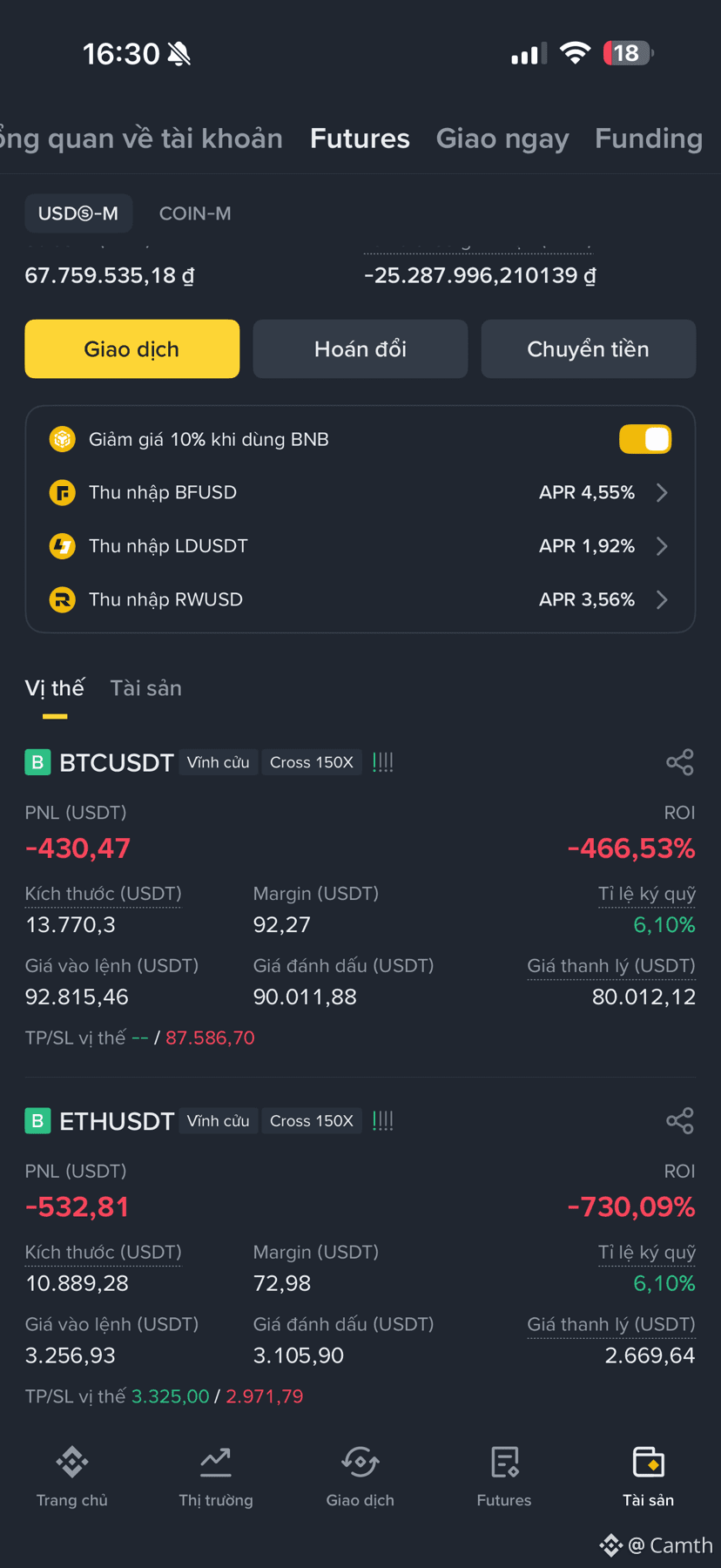Share the ETHUSDT position
This screenshot has width=721, height=1568.
[680, 1120]
